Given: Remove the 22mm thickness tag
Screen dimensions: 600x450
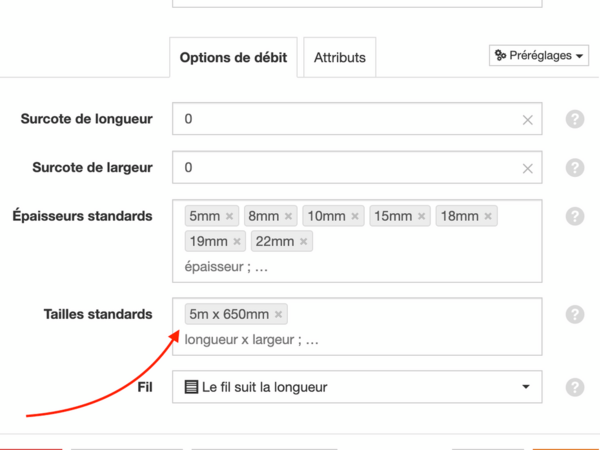Looking at the screenshot, I should coord(304,241).
